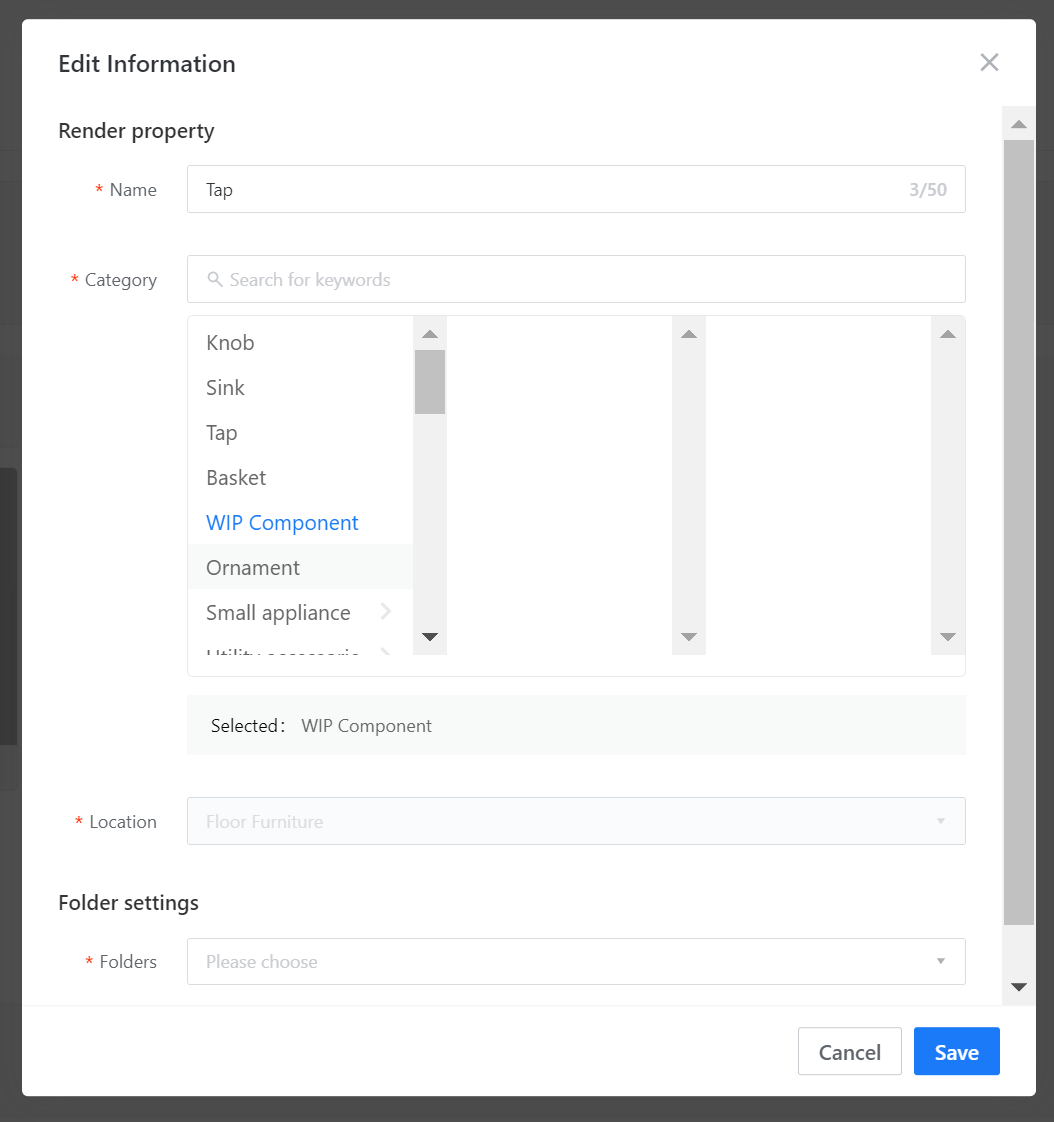Choose the Ornament category

tap(253, 568)
